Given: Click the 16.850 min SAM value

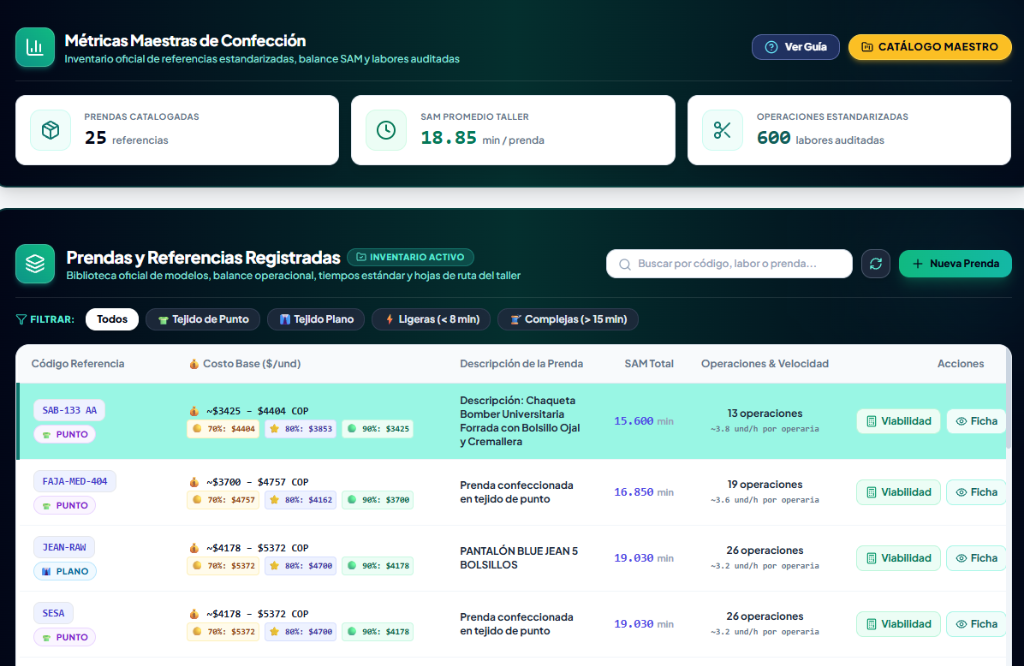Looking at the screenshot, I should tap(643, 492).
